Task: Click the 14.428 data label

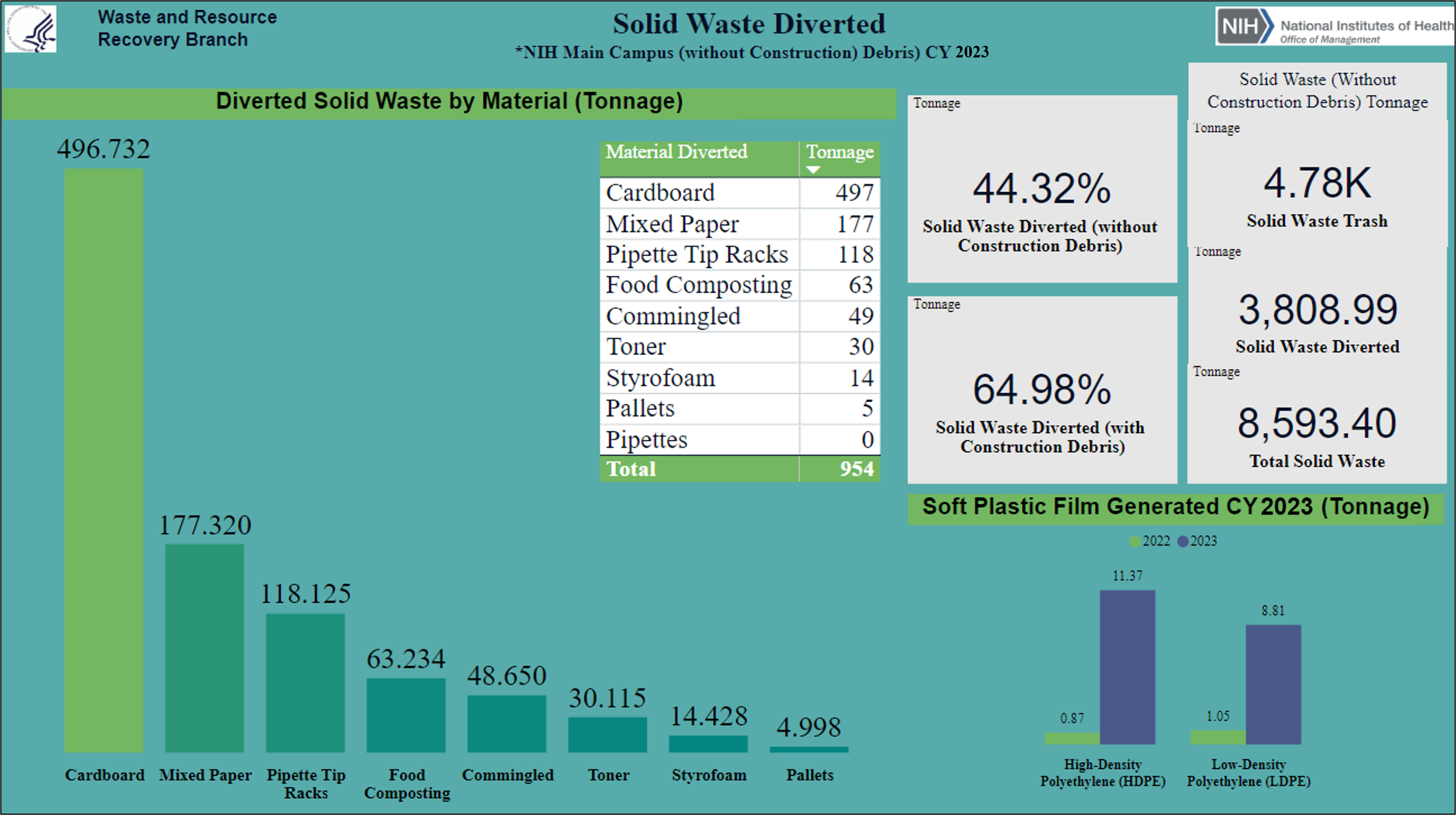Action: 709,716
